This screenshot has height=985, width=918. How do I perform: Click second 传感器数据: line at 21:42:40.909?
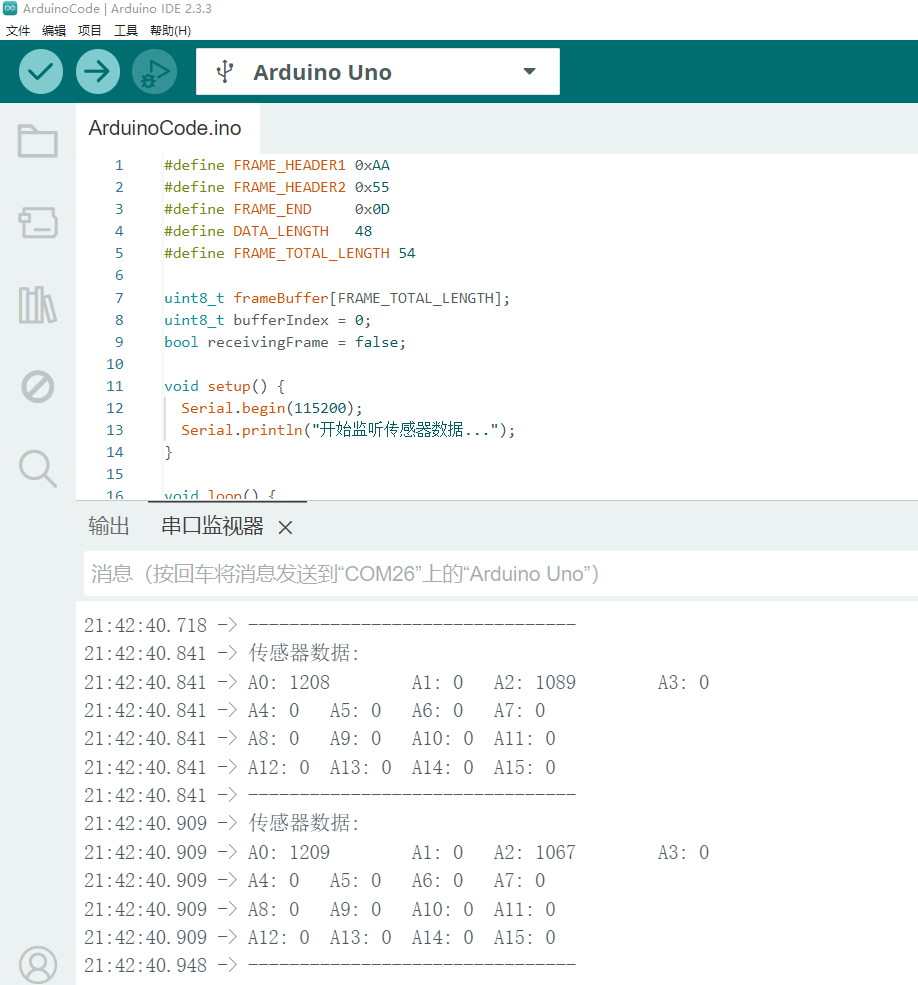[304, 824]
